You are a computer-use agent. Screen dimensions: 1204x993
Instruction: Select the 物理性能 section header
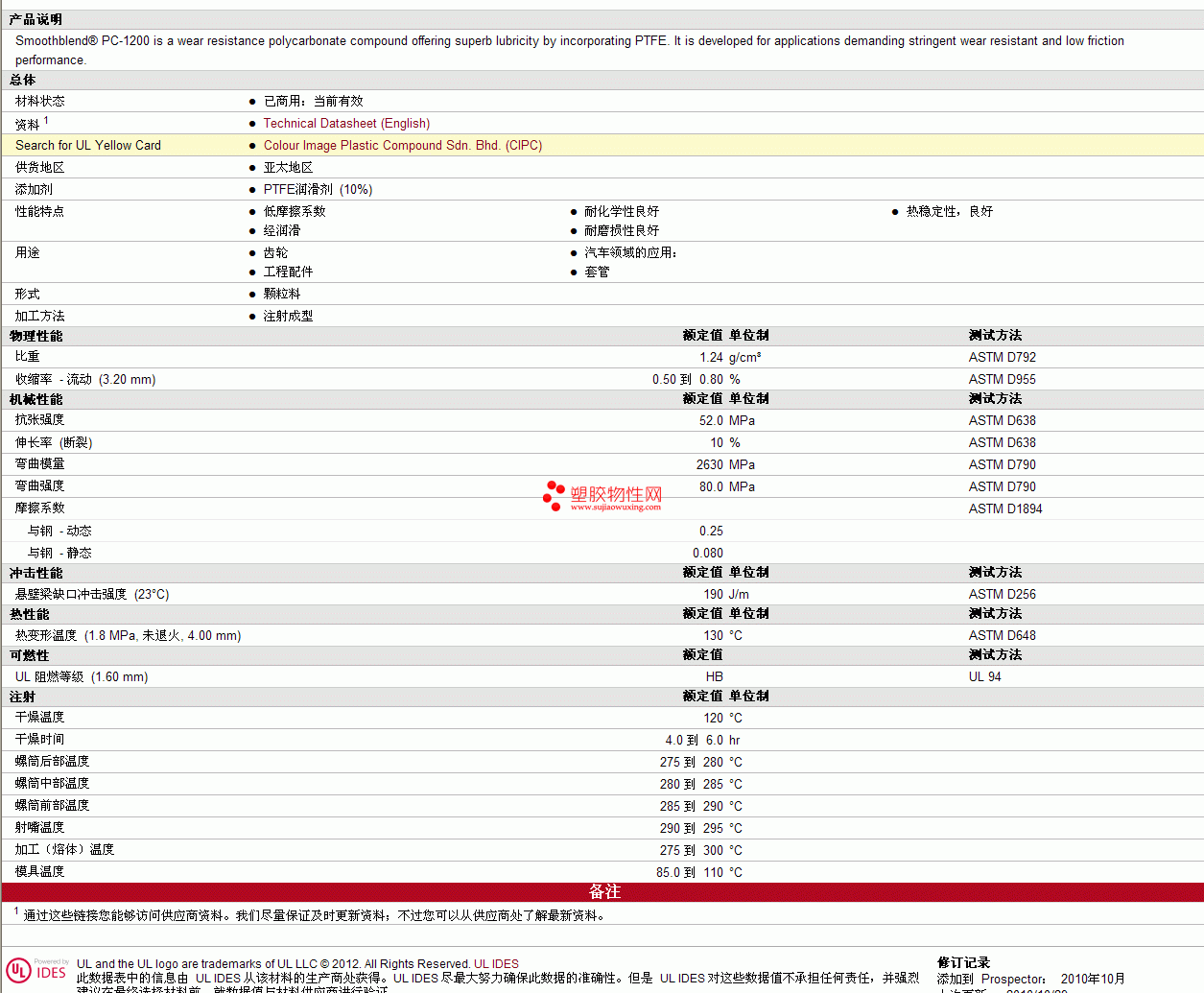click(36, 336)
